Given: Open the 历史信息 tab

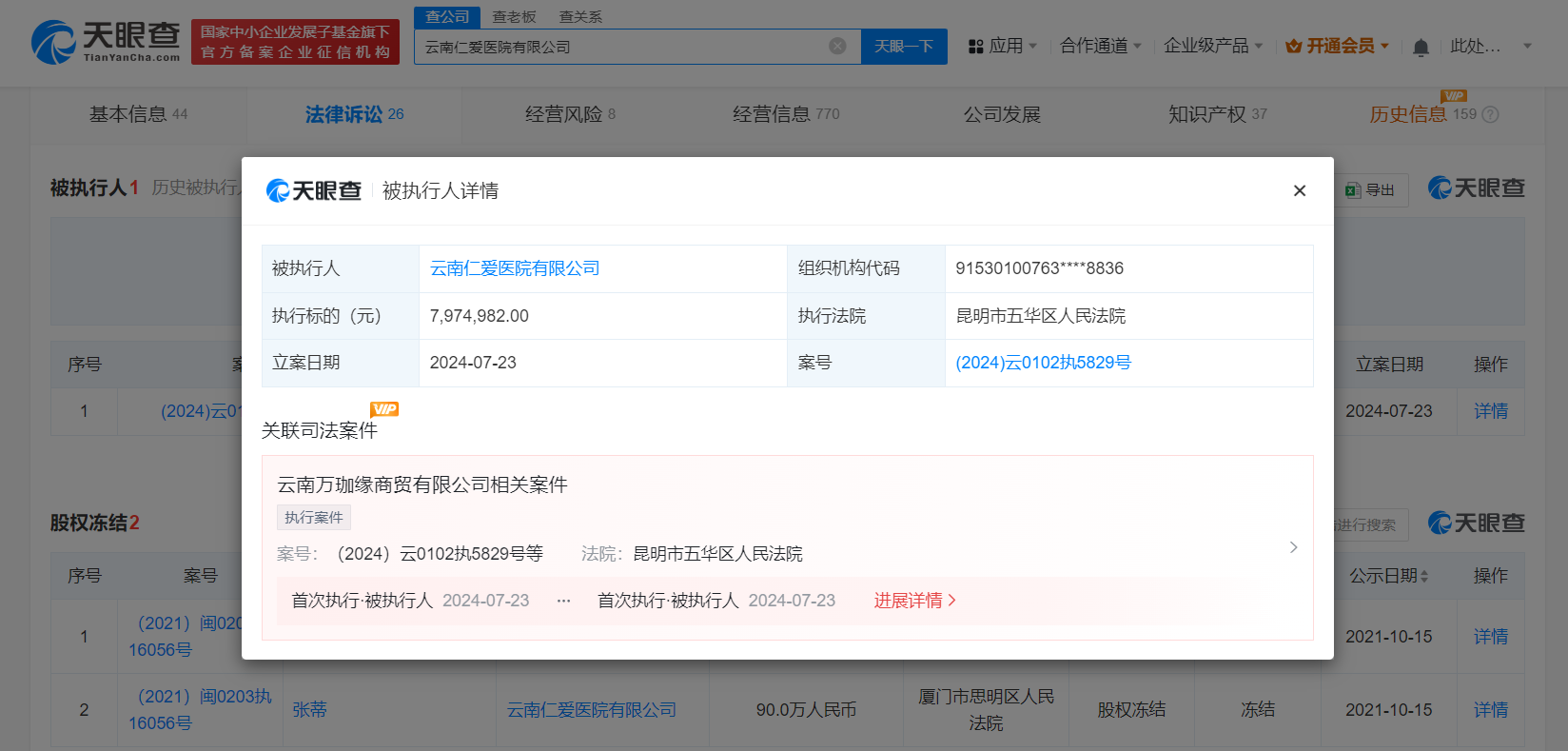Looking at the screenshot, I should 1407,114.
